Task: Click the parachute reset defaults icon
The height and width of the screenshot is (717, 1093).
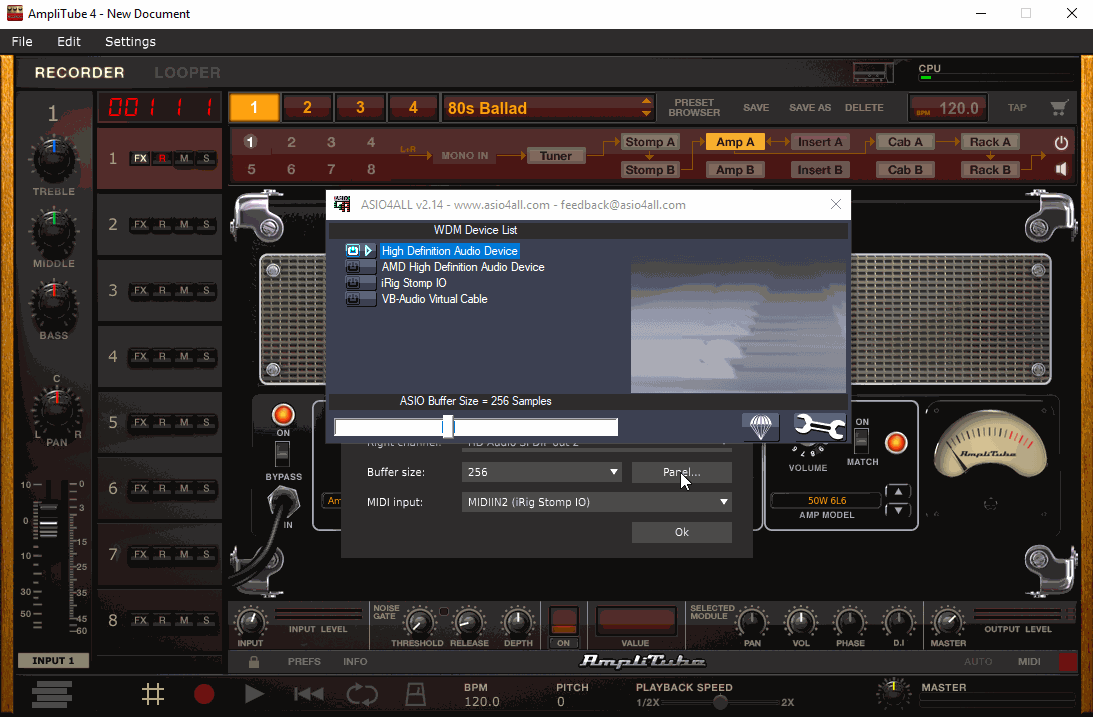Action: [761, 427]
